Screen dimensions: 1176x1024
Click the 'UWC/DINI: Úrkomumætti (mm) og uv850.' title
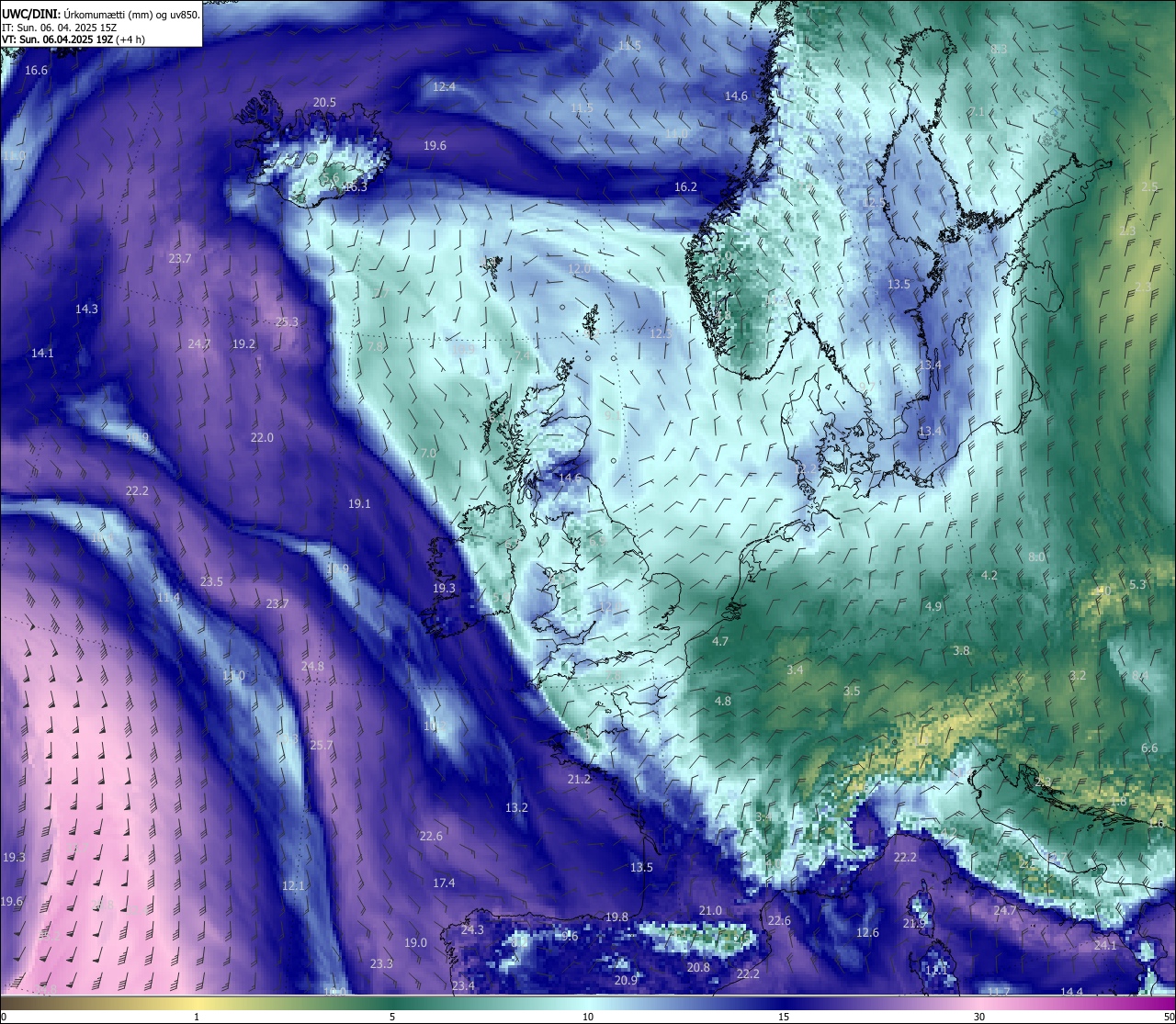tap(101, 15)
